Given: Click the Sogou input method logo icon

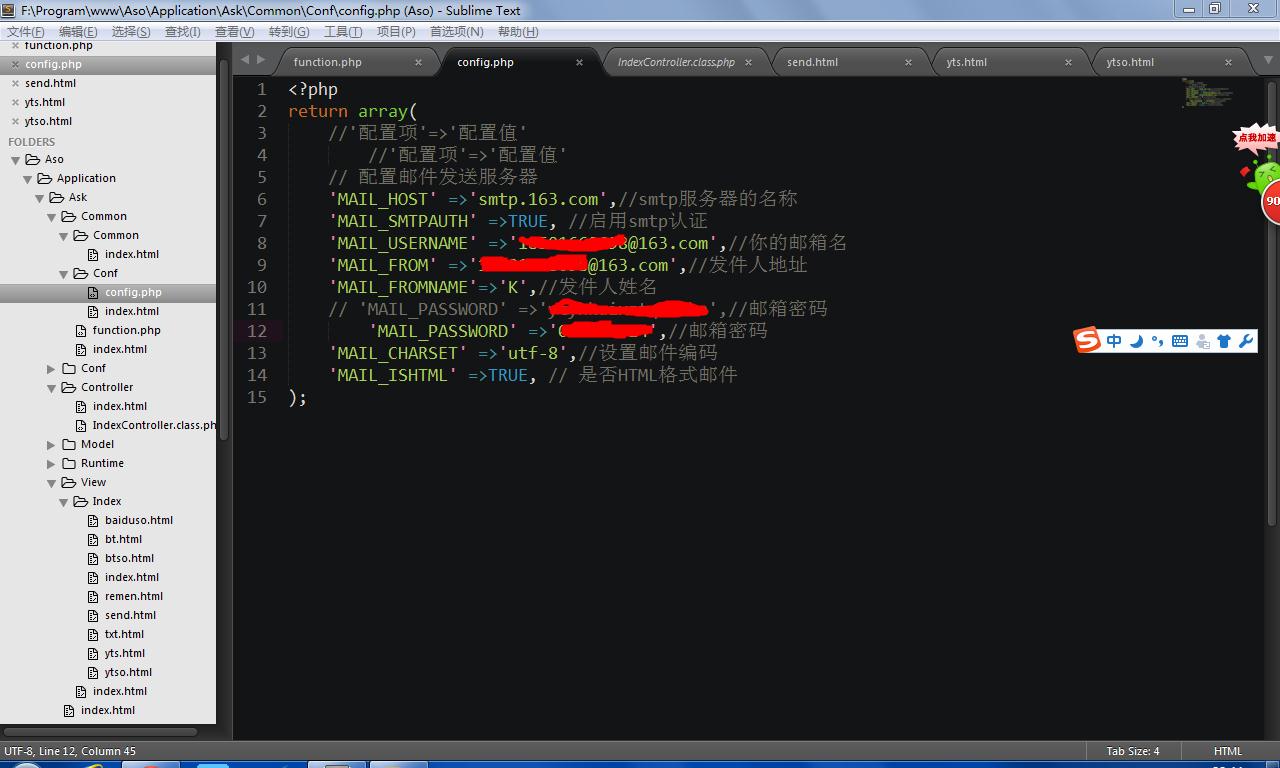Looking at the screenshot, I should pos(1087,340).
